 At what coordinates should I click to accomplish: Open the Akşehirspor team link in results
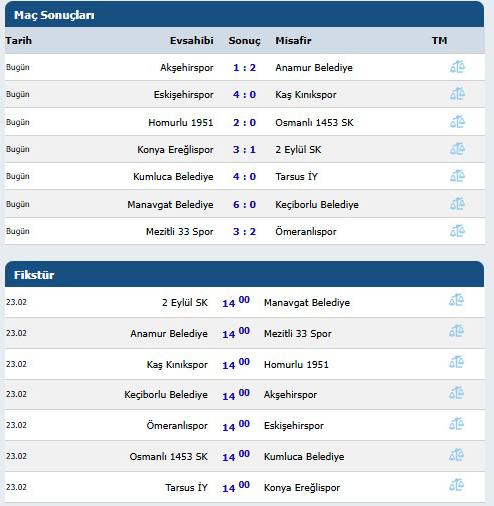187,68
